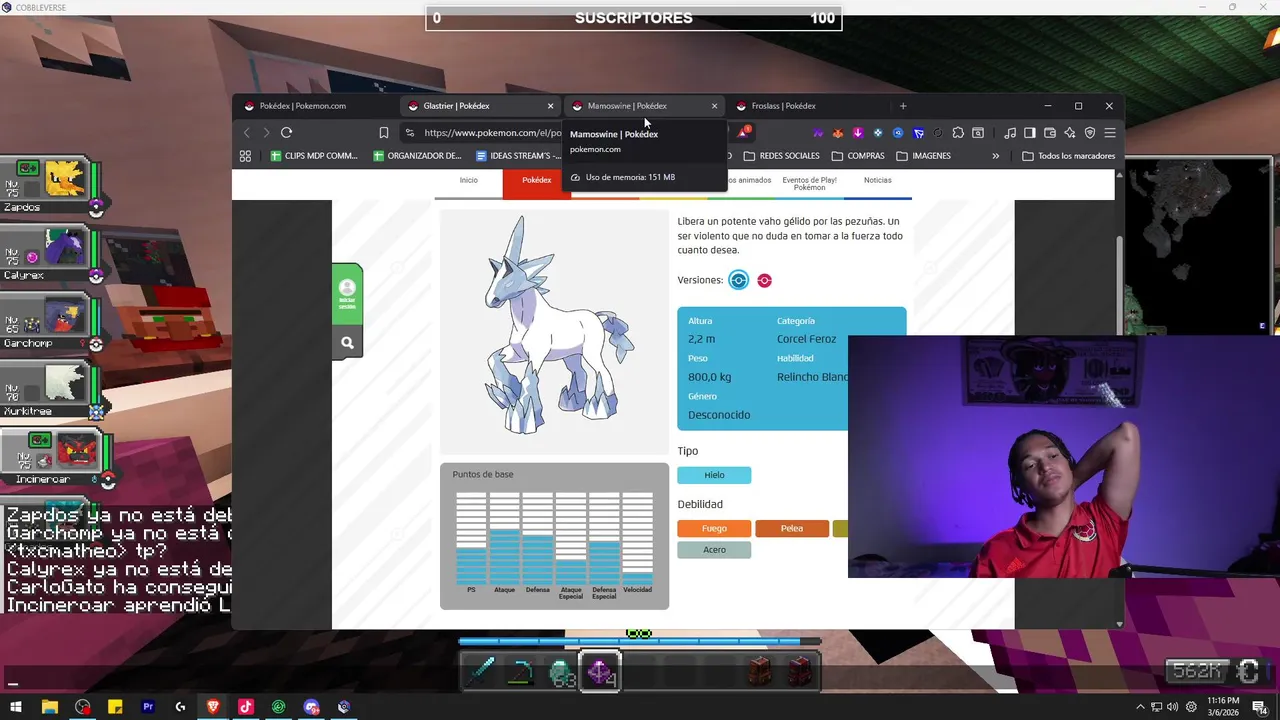Screen dimensions: 1280x720
Task: Close the Glastrier | Pokédex tab
Action: coord(550,106)
